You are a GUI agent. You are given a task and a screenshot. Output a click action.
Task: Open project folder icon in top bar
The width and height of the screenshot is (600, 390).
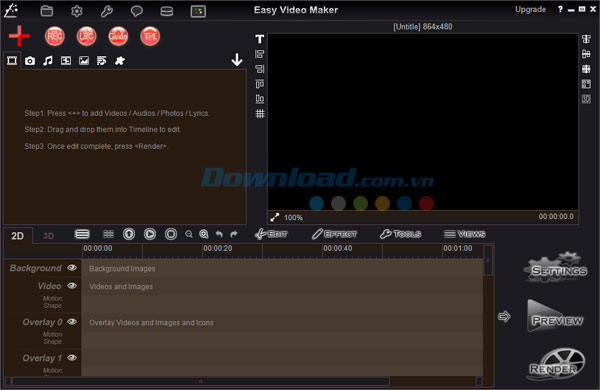click(x=47, y=11)
